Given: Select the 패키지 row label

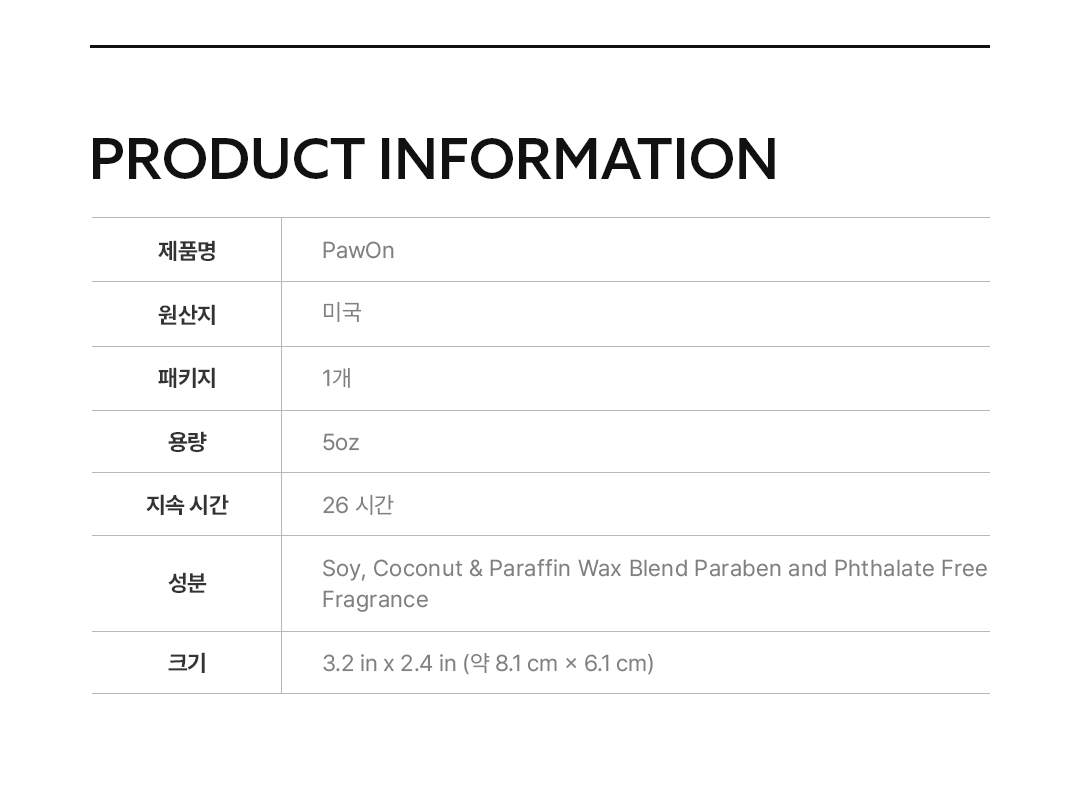Looking at the screenshot, I should 187,378.
